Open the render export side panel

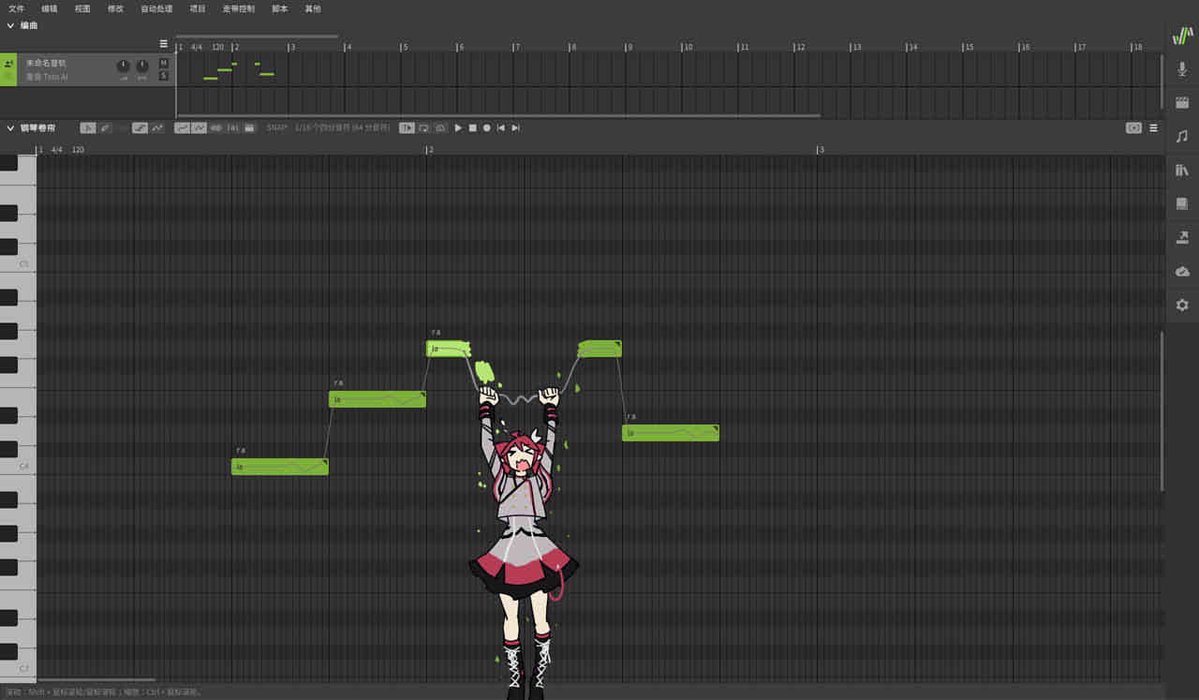click(x=1182, y=237)
